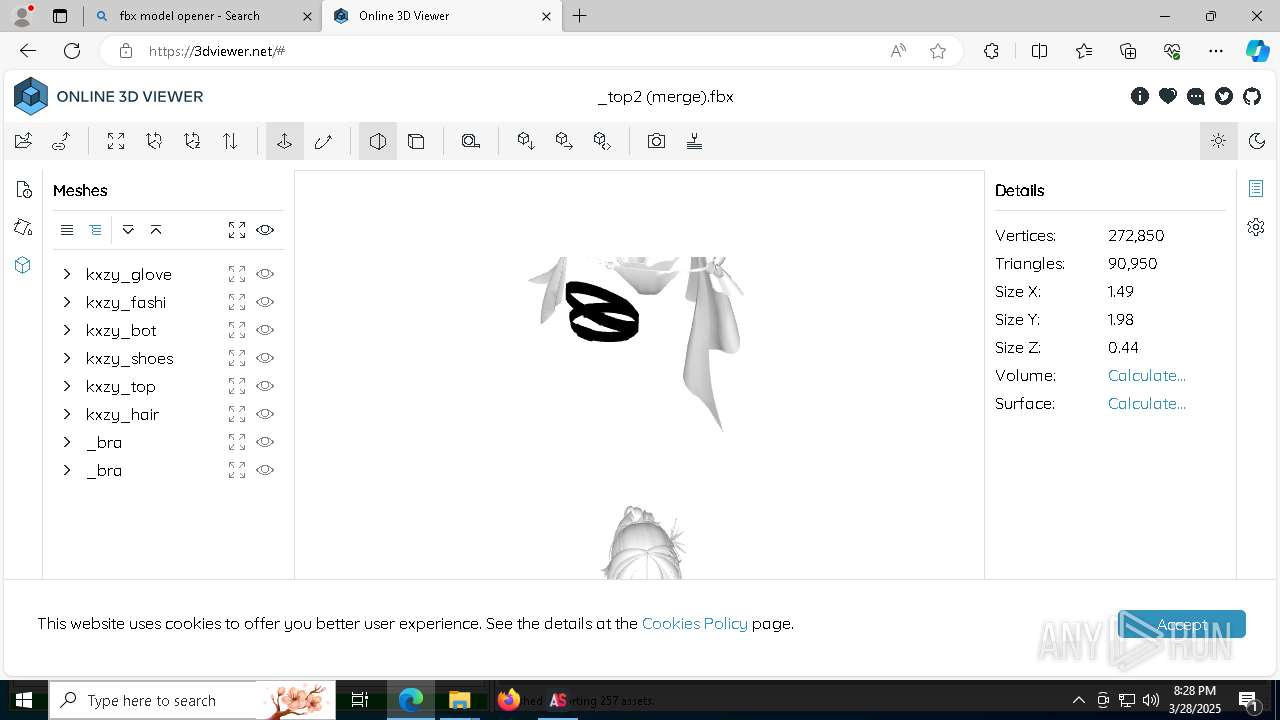Set Y axis as up vector
Image resolution: width=1280 pixels, height=720 pixels.
coord(154,141)
